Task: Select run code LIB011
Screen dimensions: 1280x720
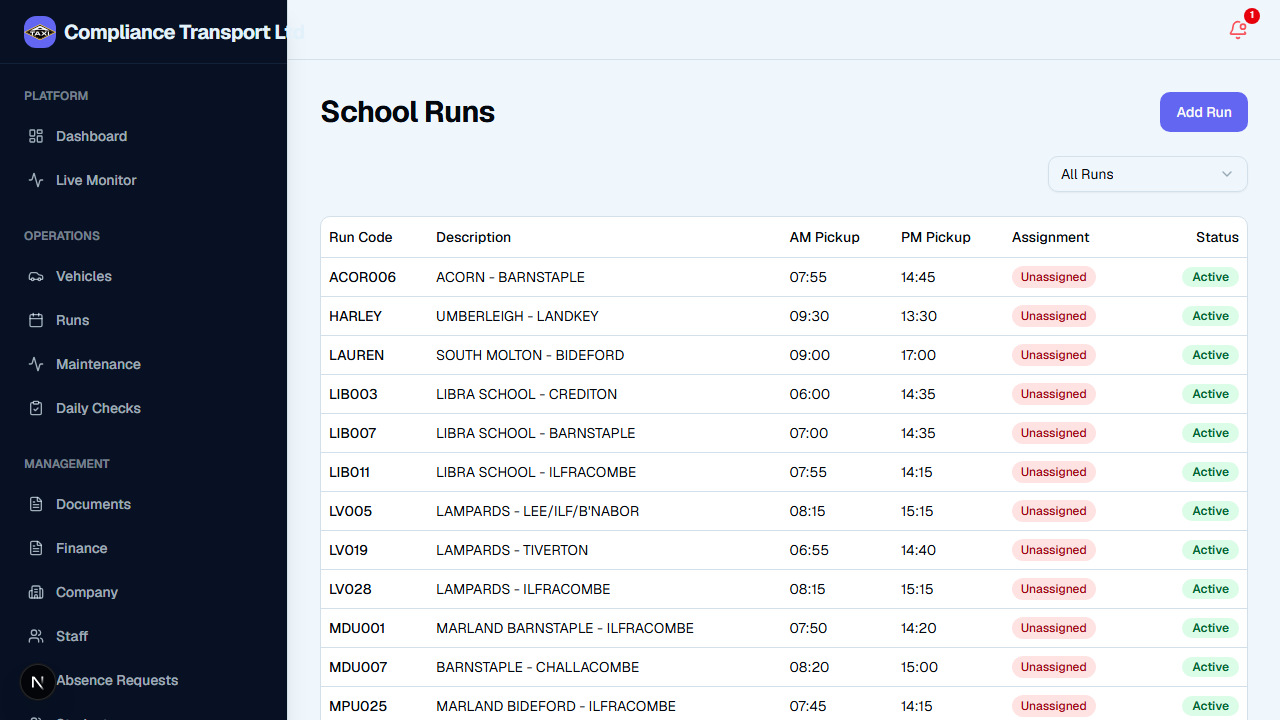Action: tap(350, 472)
